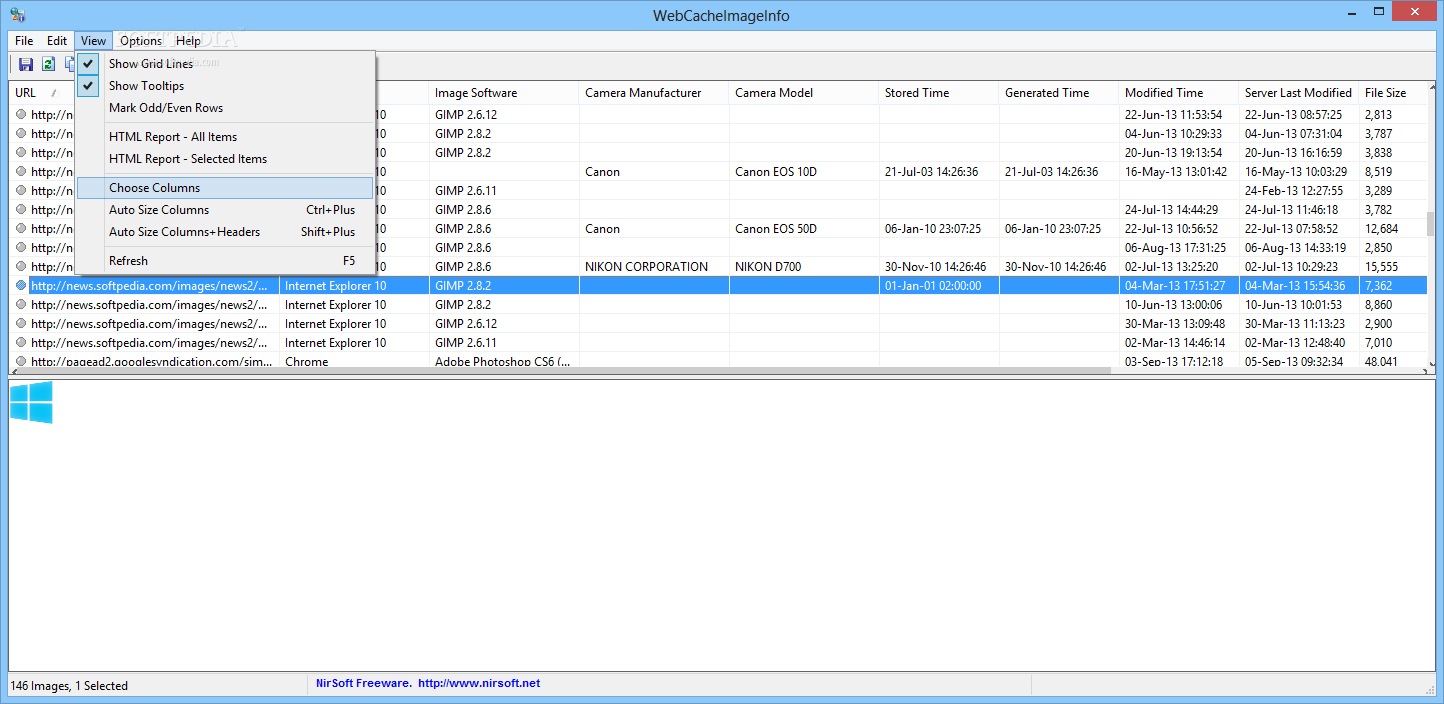The image size is (1444, 704).
Task: Open the Help menu
Action: pyautogui.click(x=188, y=41)
